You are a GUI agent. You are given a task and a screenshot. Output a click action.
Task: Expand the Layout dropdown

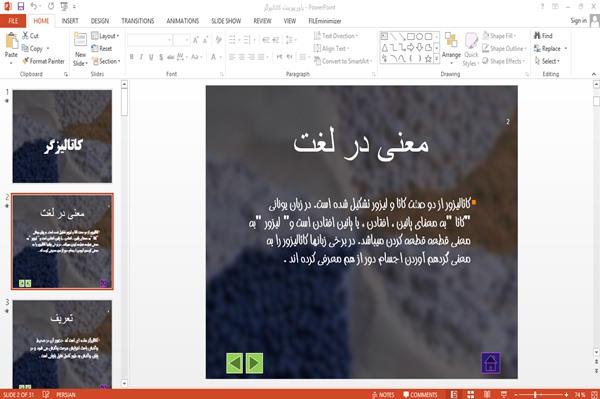click(105, 36)
